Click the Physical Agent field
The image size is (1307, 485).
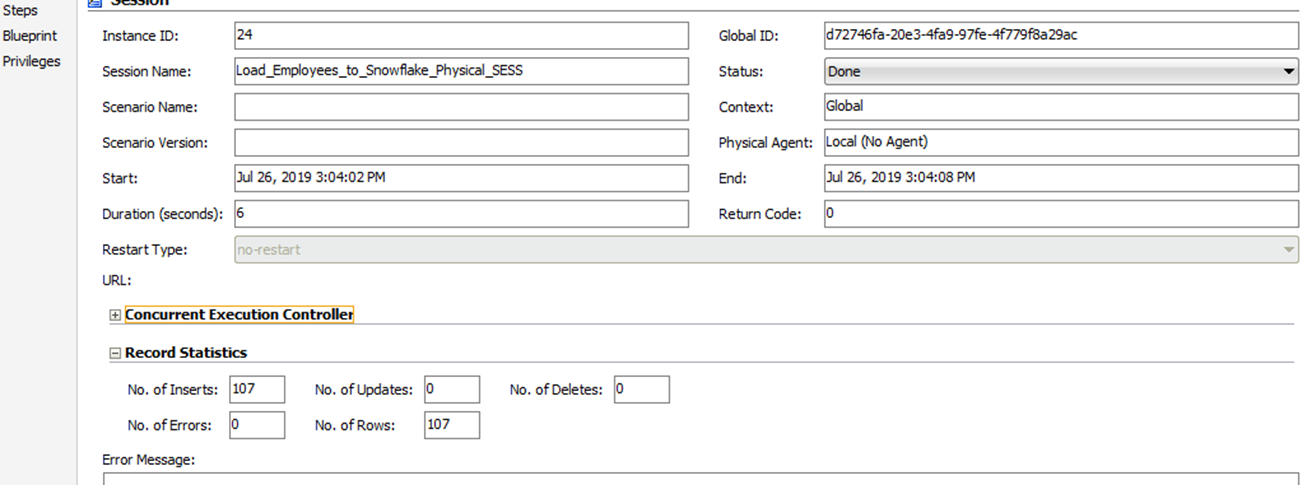point(1060,143)
